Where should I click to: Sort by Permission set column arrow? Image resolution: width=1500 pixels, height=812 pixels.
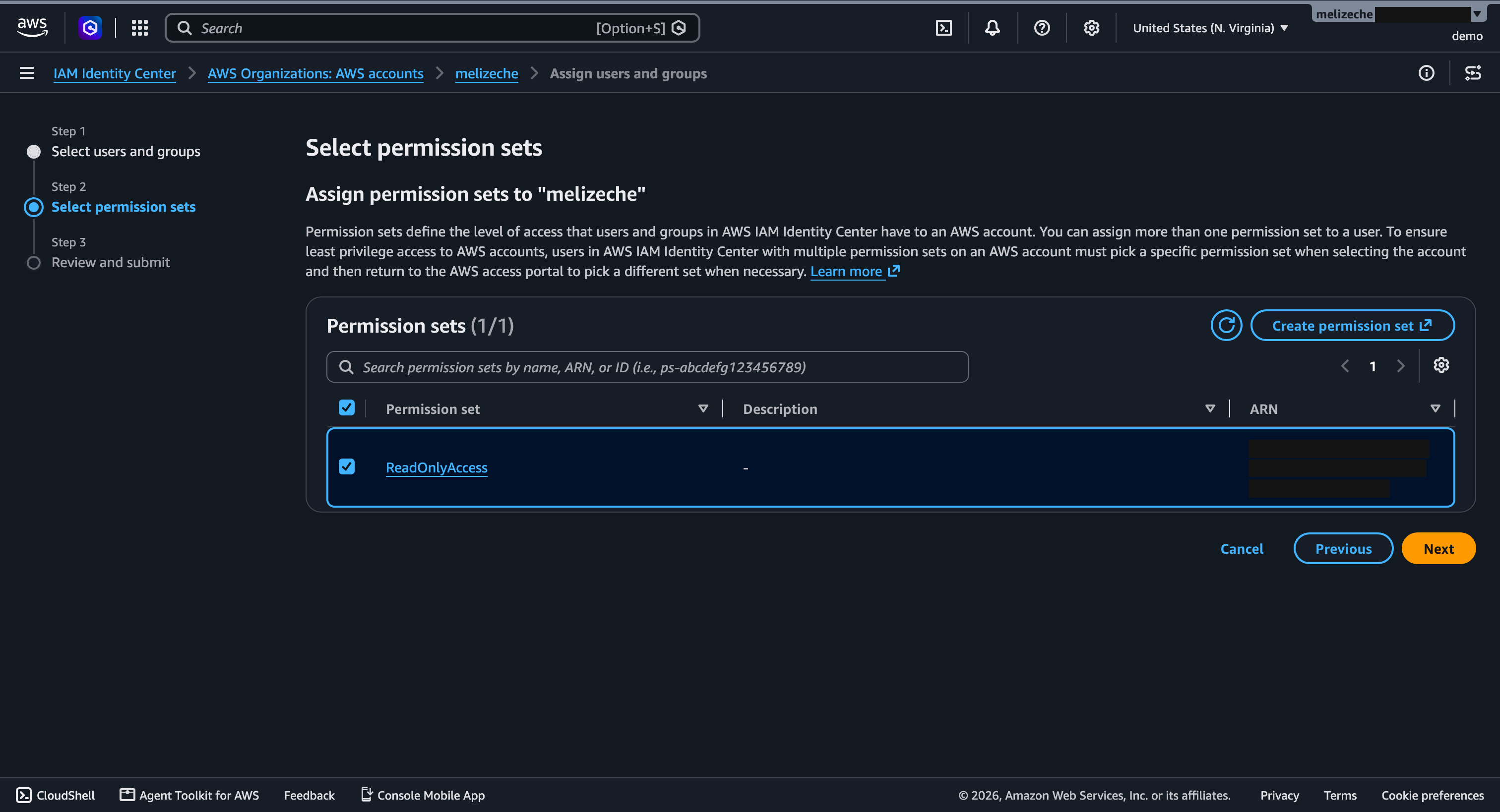(703, 408)
